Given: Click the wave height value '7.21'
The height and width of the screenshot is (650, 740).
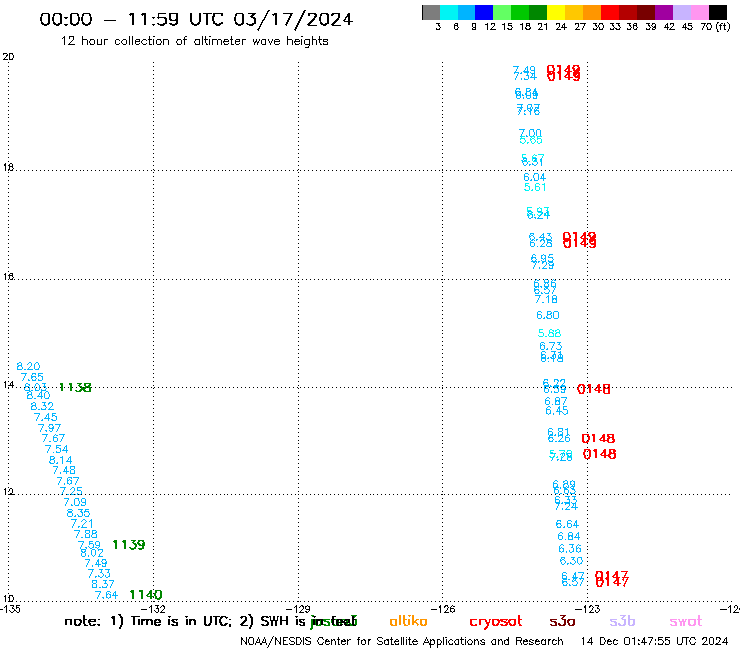Looking at the screenshot, I should click(82, 524).
